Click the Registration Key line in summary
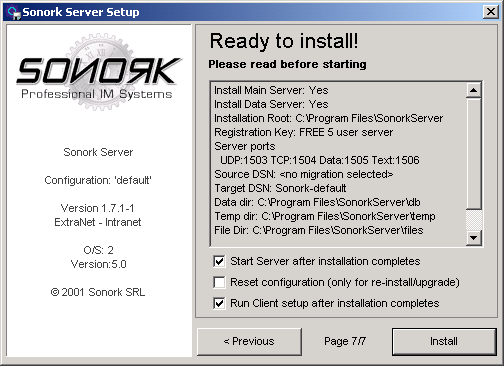 coord(303,132)
